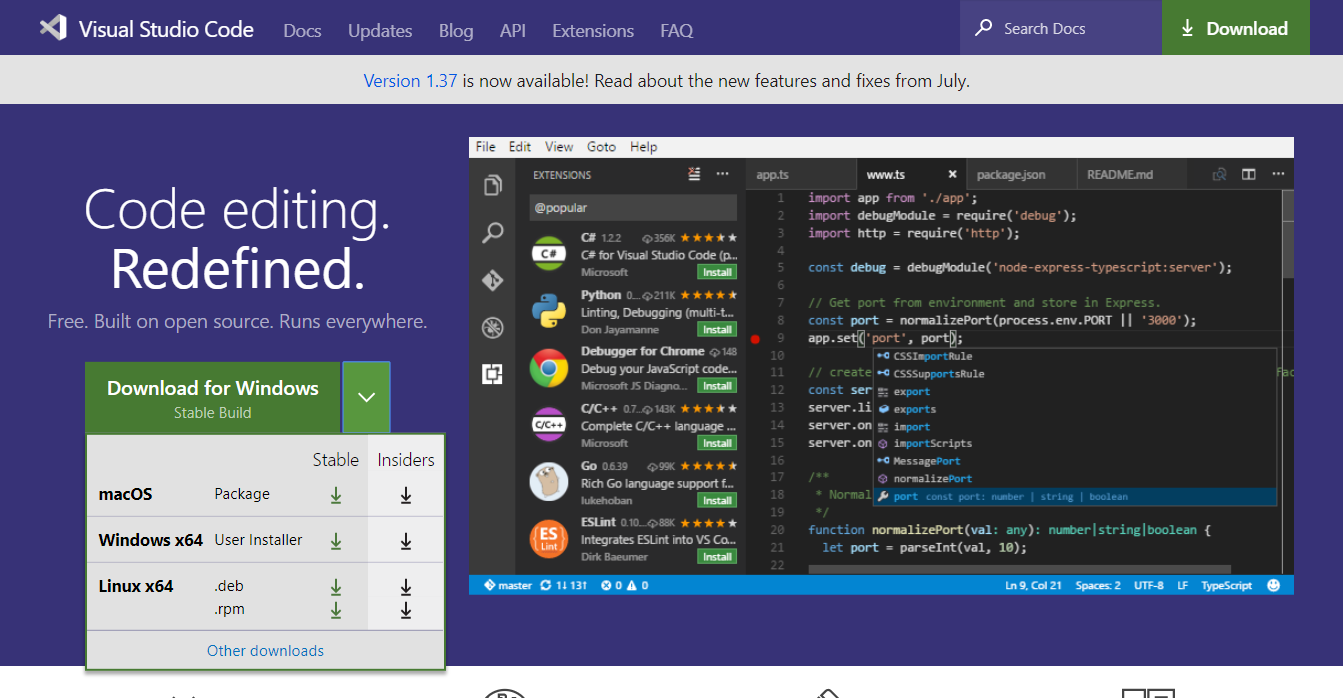Viewport: 1343px width, 698px height.
Task: Click the Python extension icon
Action: click(549, 311)
